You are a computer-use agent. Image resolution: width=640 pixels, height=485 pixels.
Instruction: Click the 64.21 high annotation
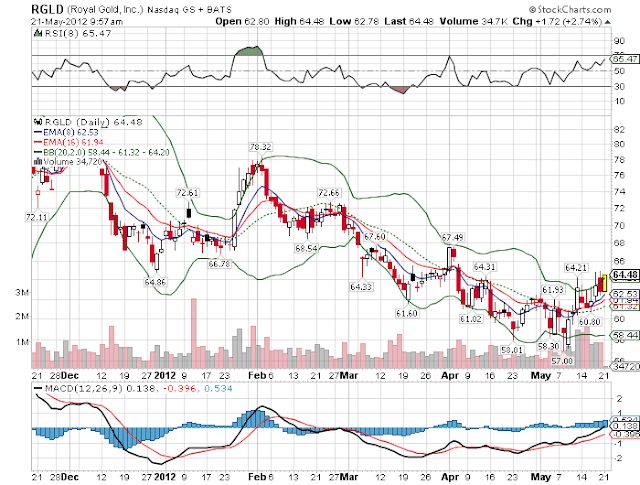(576, 268)
